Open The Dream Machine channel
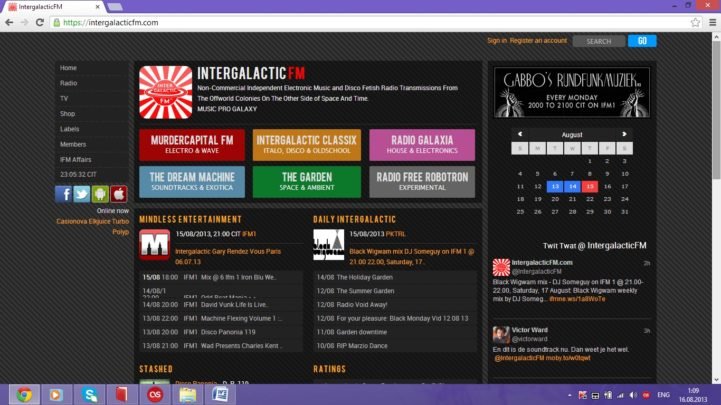This screenshot has height=405, width=721. 192,182
